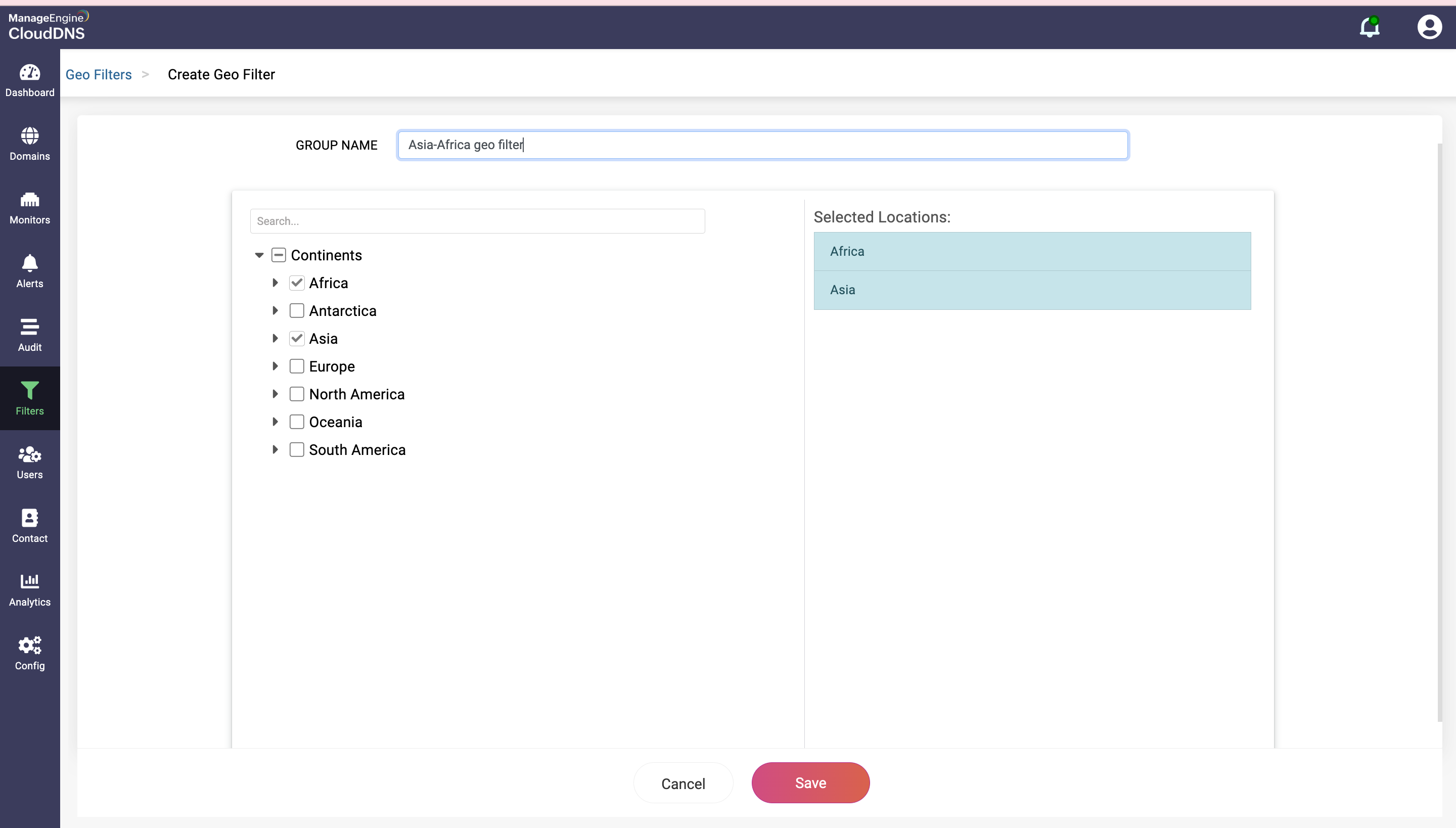
Task: Collapse the Continents tree node
Action: pyautogui.click(x=259, y=255)
